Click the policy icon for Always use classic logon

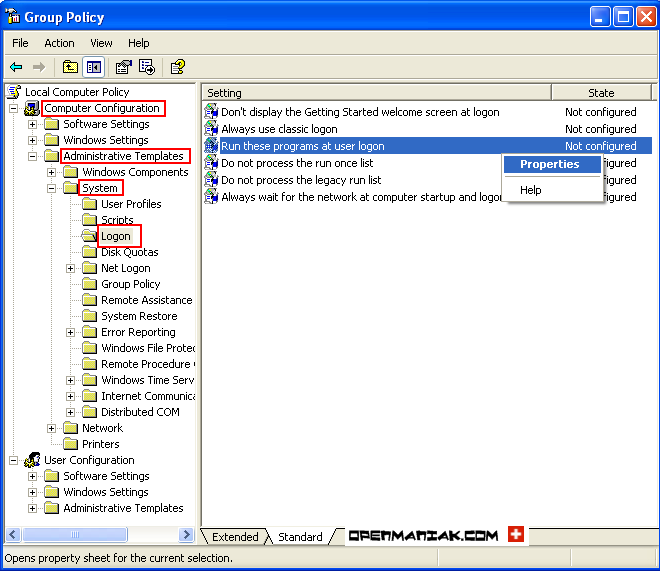click(211, 129)
